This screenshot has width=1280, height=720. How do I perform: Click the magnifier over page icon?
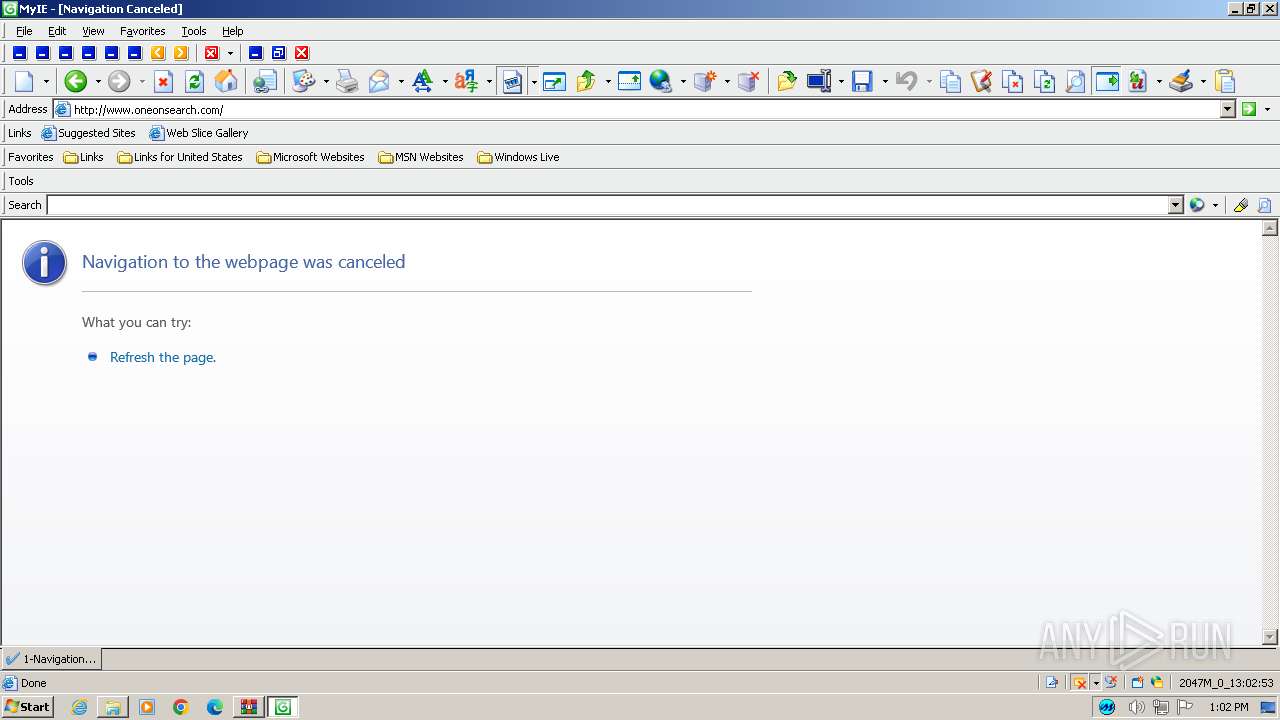(x=1075, y=82)
